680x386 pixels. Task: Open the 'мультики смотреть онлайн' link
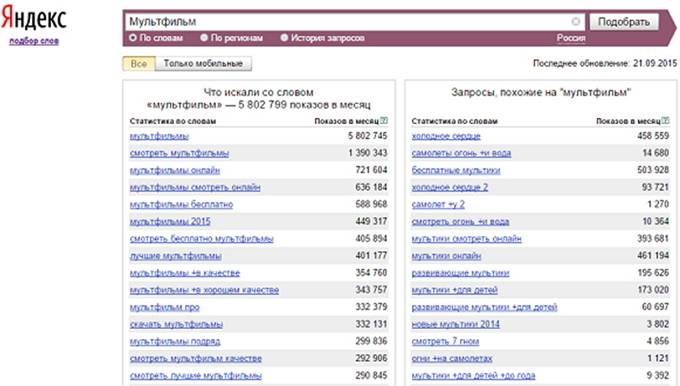(x=467, y=239)
